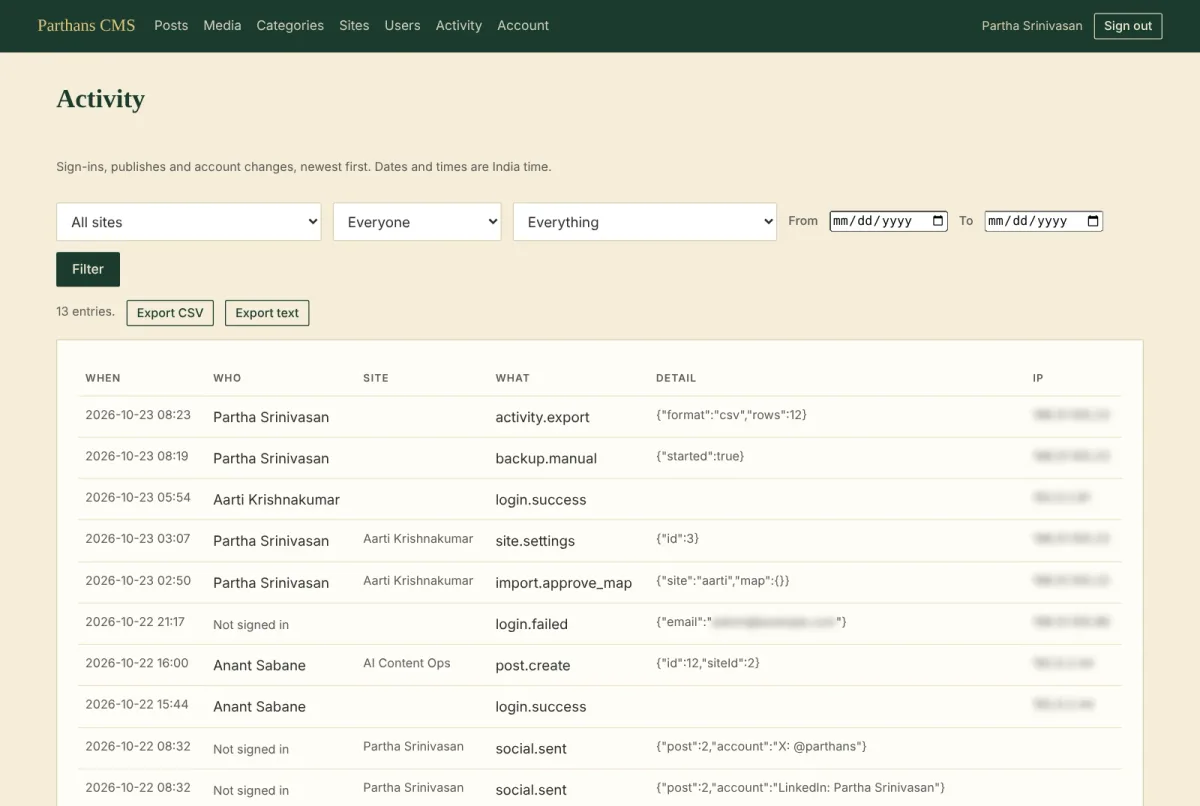The height and width of the screenshot is (806, 1200).
Task: Click the detail mentioning X: @parthans
Action: pyautogui.click(x=761, y=746)
